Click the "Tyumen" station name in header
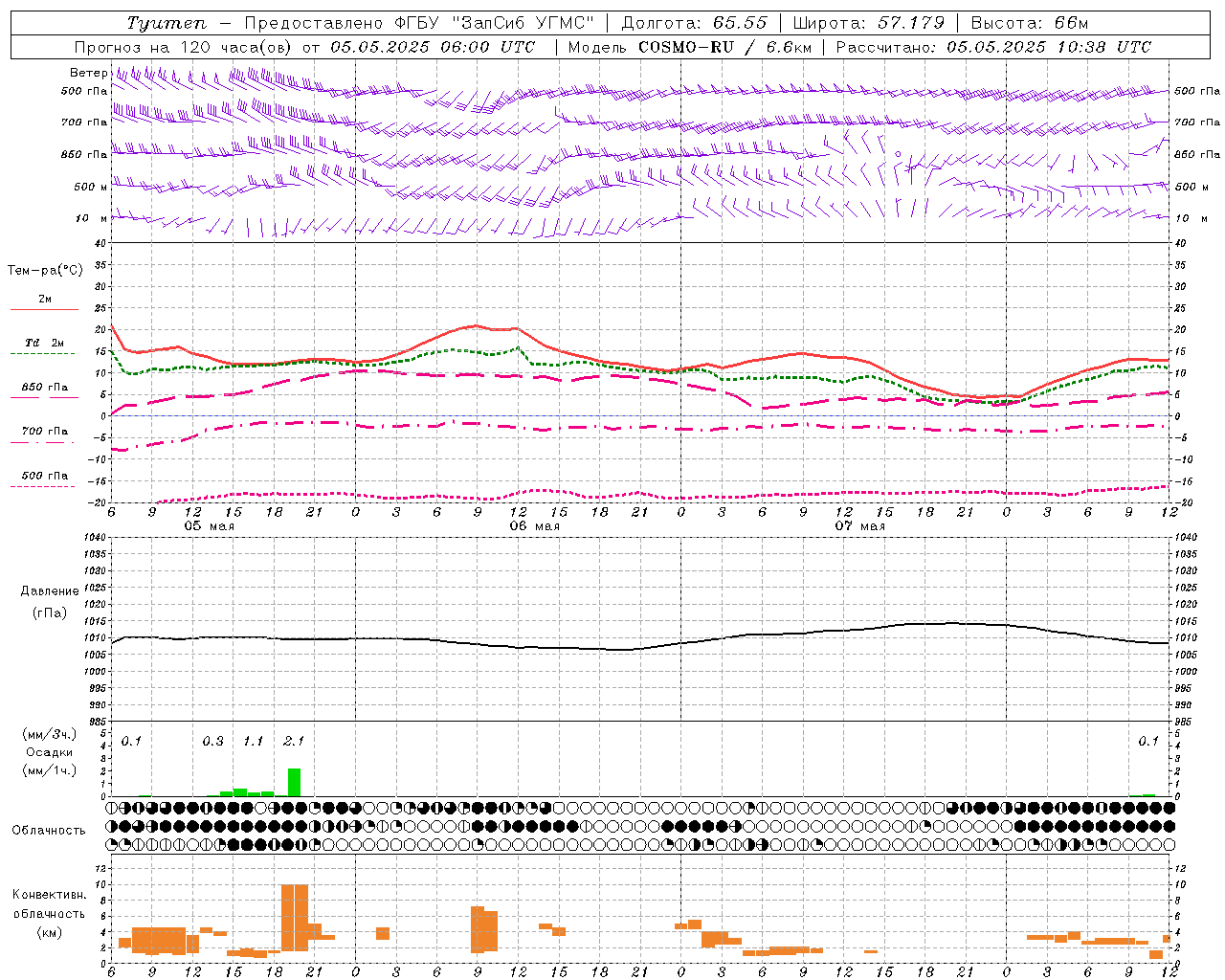Viewport: 1225px width, 980px height. [167, 23]
